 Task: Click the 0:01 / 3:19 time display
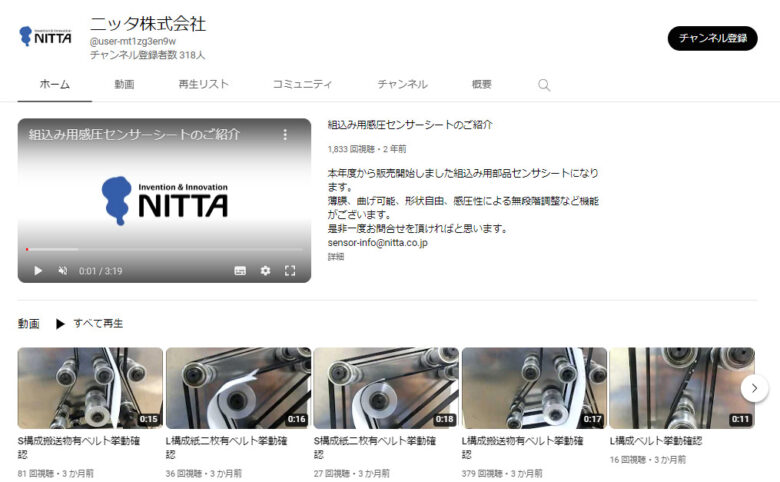coord(100,271)
